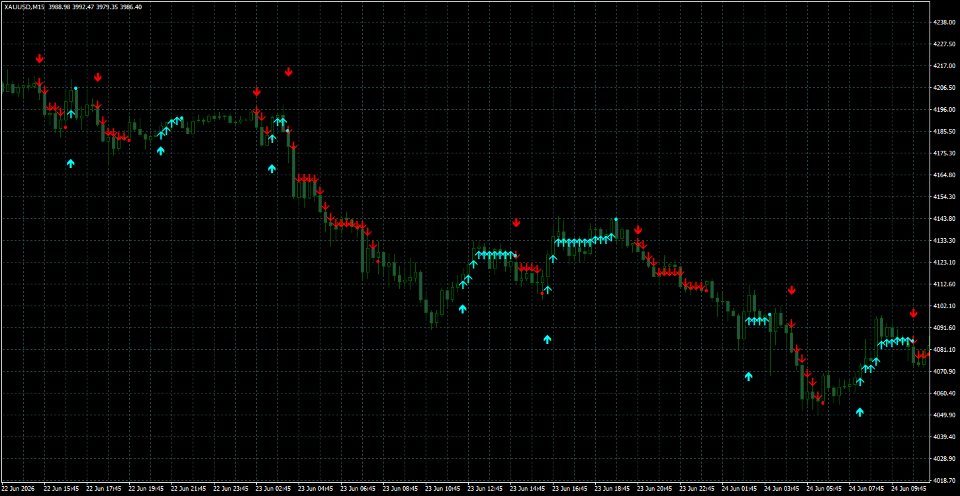Screen dimensions: 960x496
Task: Select the 24 Jun 05:45 time label
Action: pos(824,489)
